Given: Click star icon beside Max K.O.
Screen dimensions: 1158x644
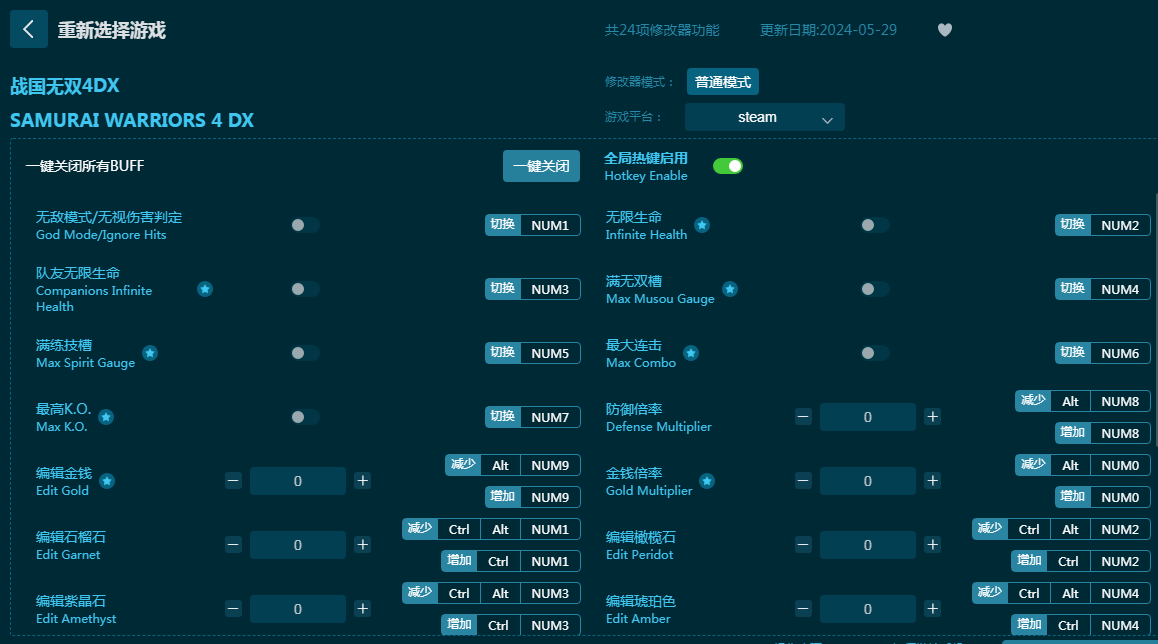Looking at the screenshot, I should pos(106,417).
